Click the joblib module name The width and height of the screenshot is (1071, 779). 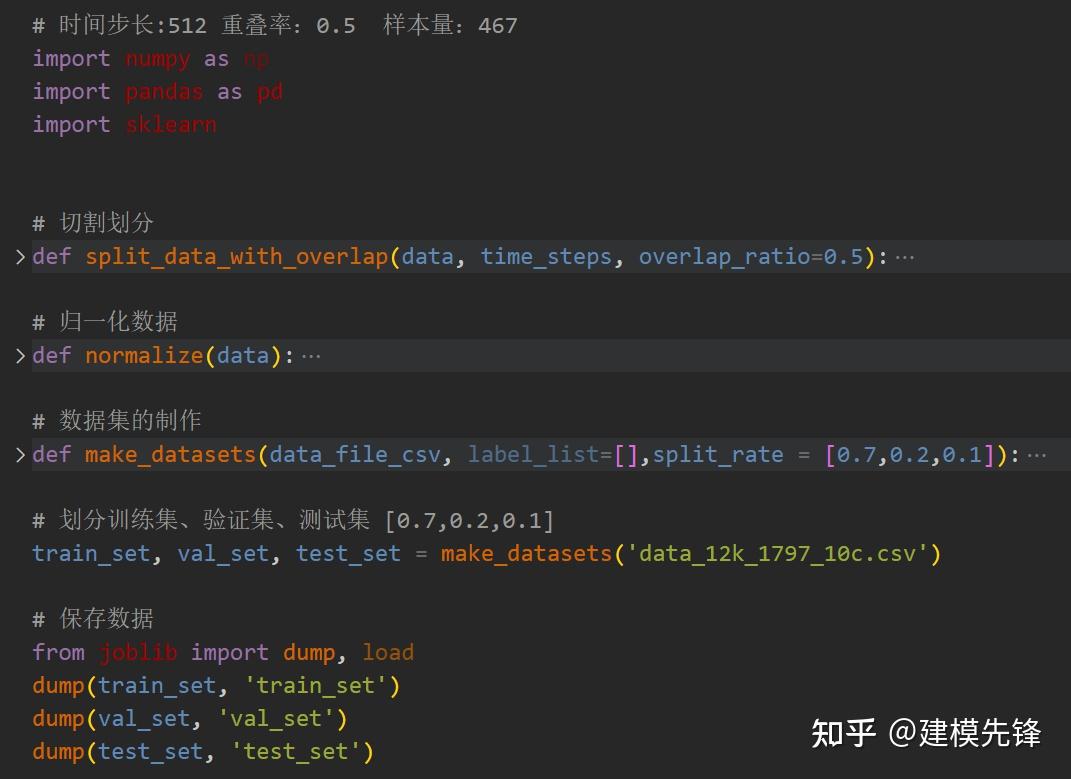[x=139, y=653]
